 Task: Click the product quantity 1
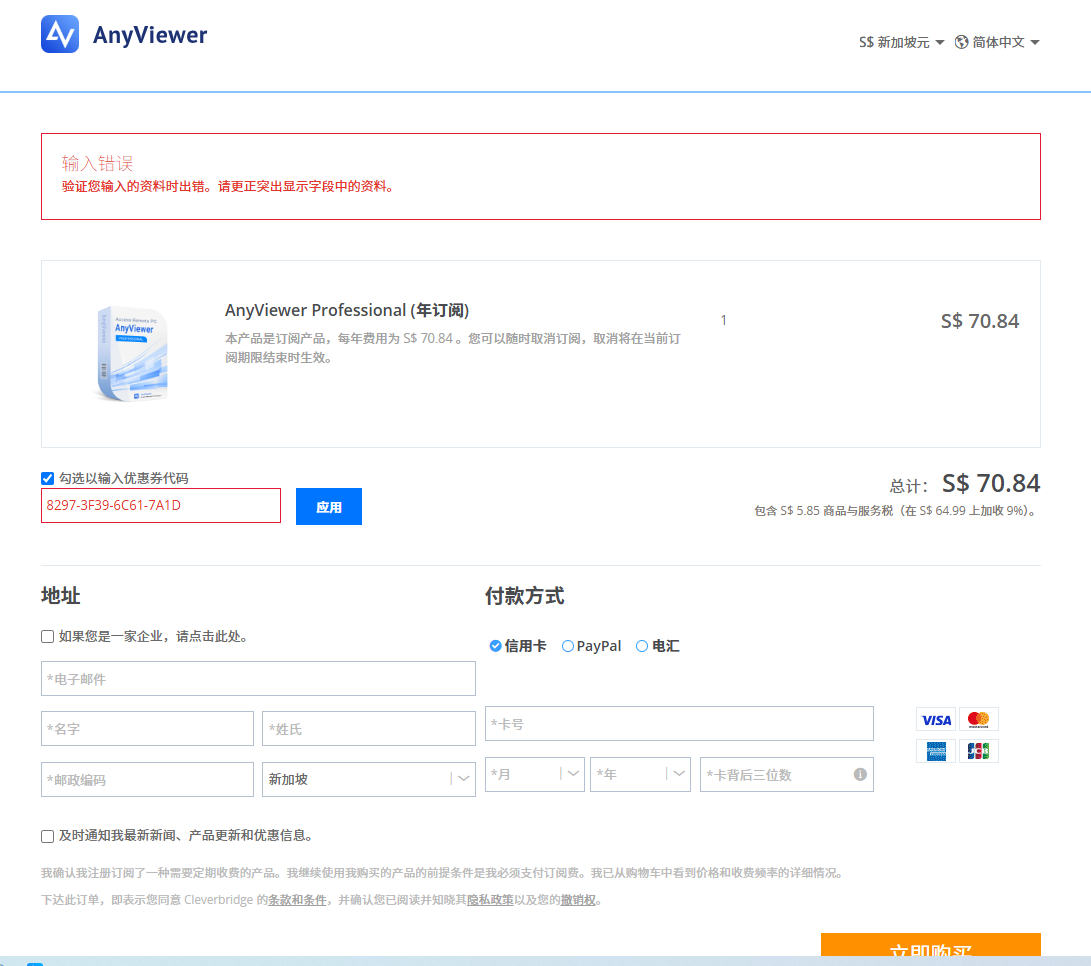(724, 320)
